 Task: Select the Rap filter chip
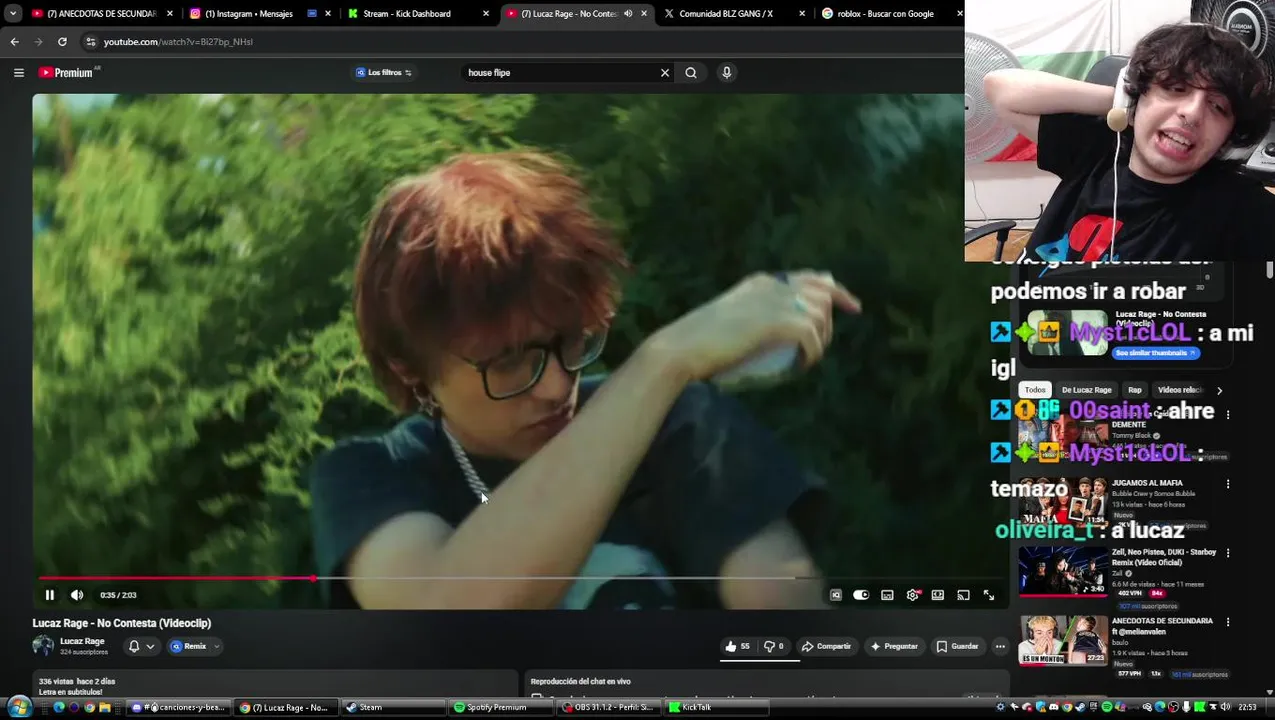point(1135,390)
